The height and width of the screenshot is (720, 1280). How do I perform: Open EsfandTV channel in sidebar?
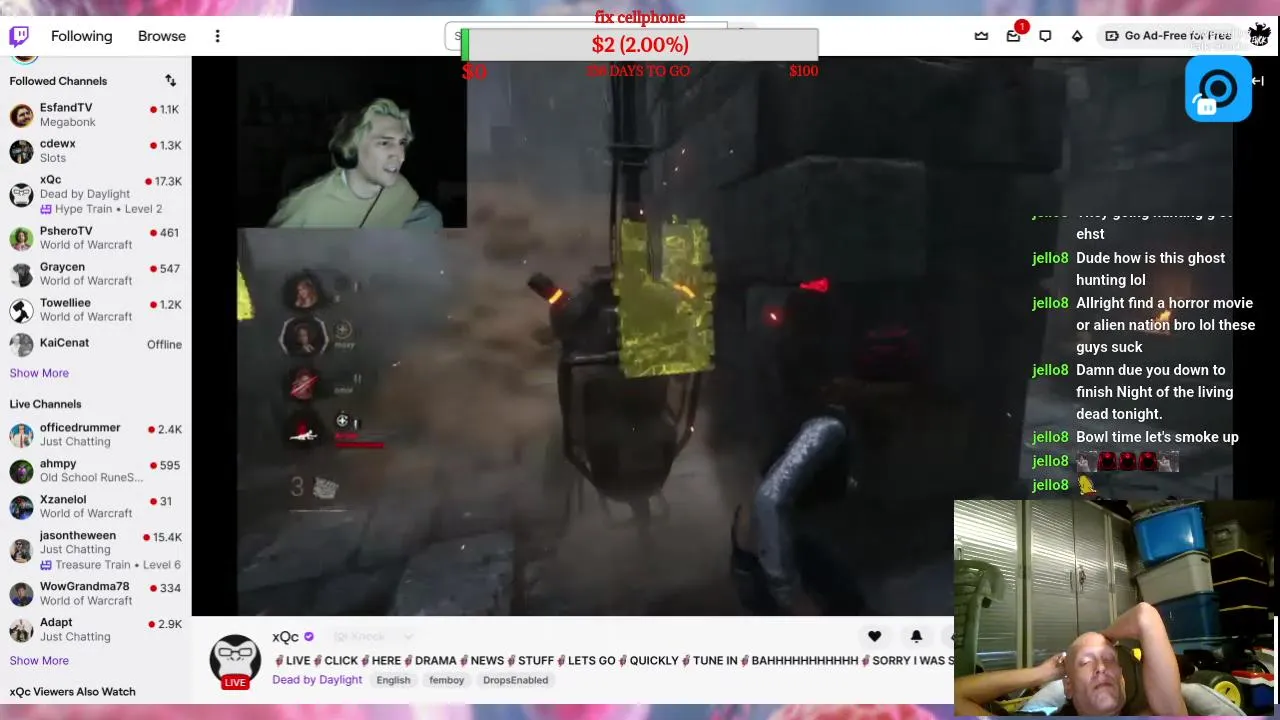tap(95, 115)
